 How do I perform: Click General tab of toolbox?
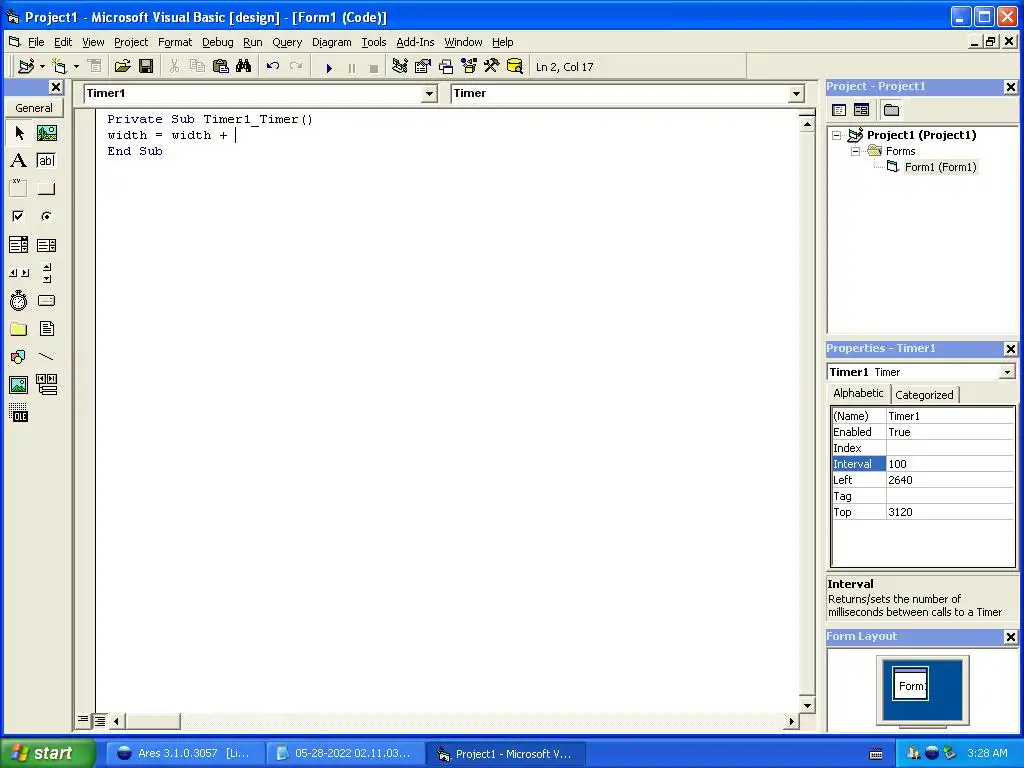coord(34,108)
